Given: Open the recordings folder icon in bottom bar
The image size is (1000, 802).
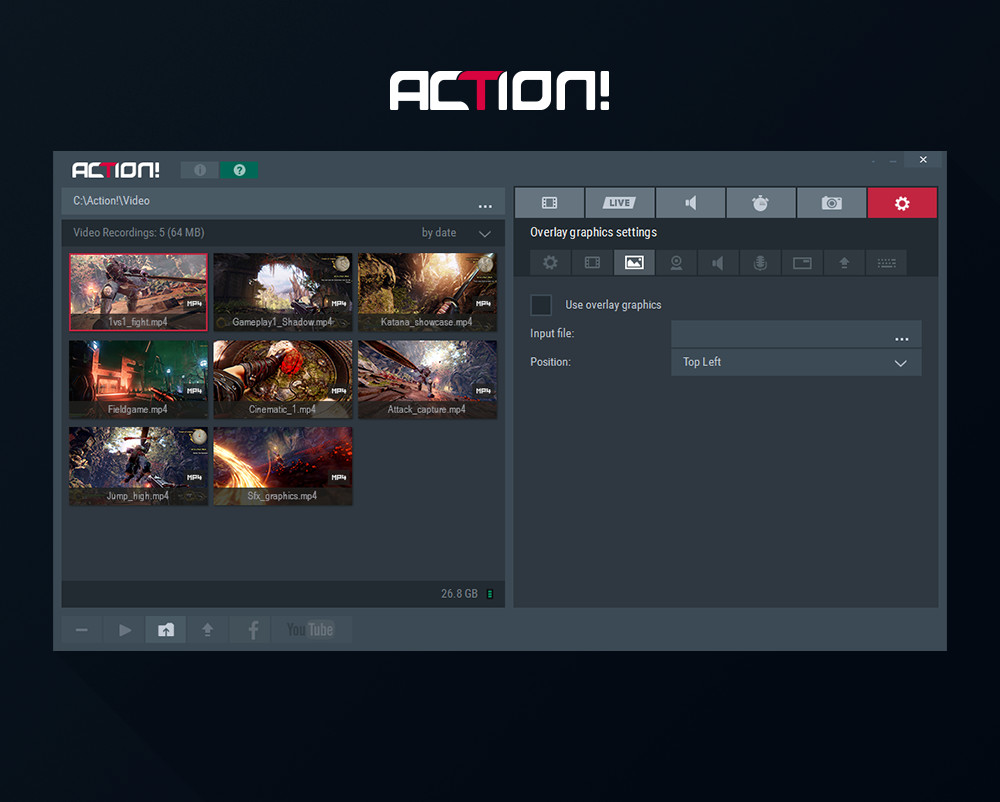Looking at the screenshot, I should pyautogui.click(x=166, y=630).
